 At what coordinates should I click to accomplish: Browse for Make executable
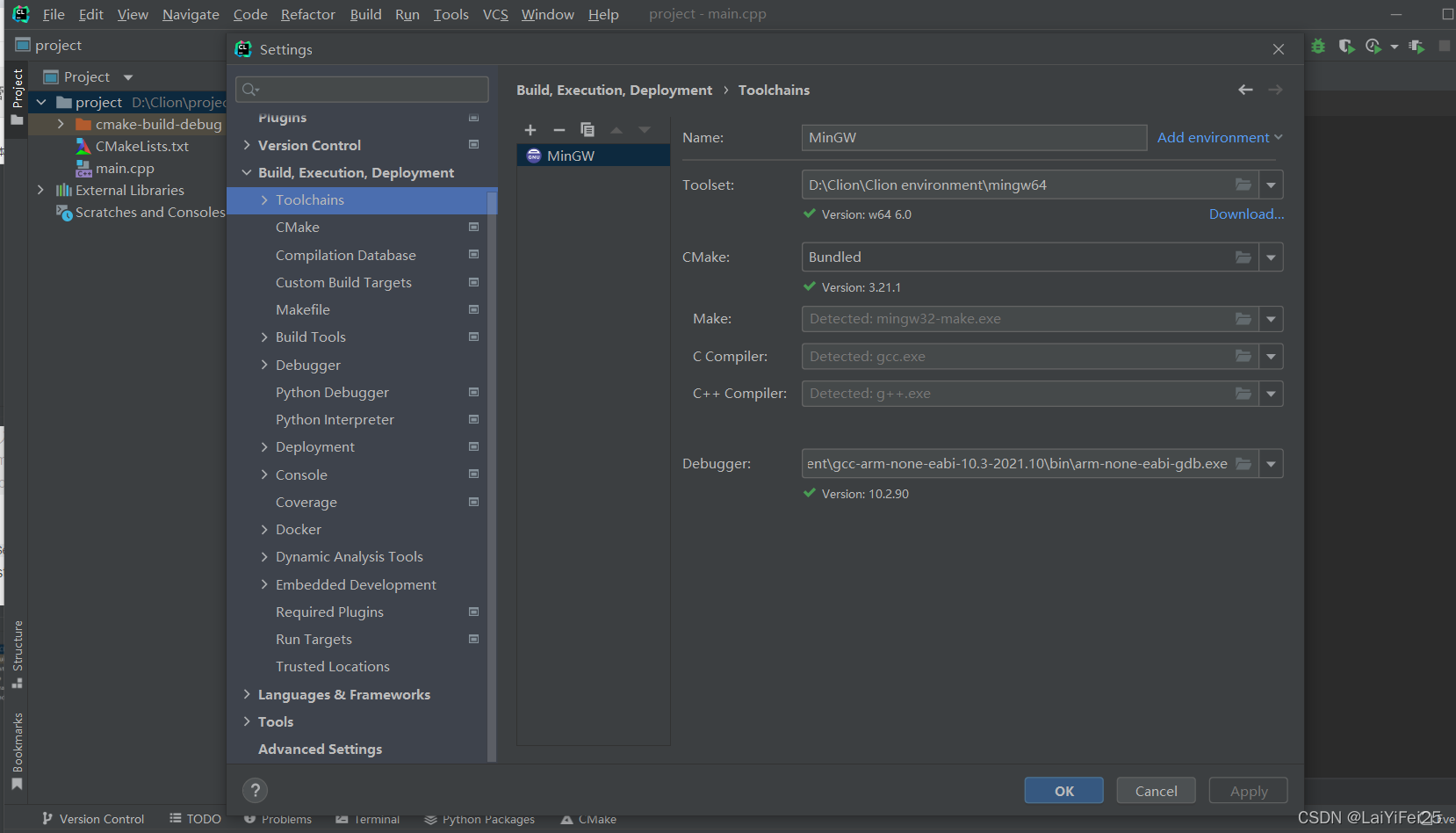click(x=1243, y=319)
